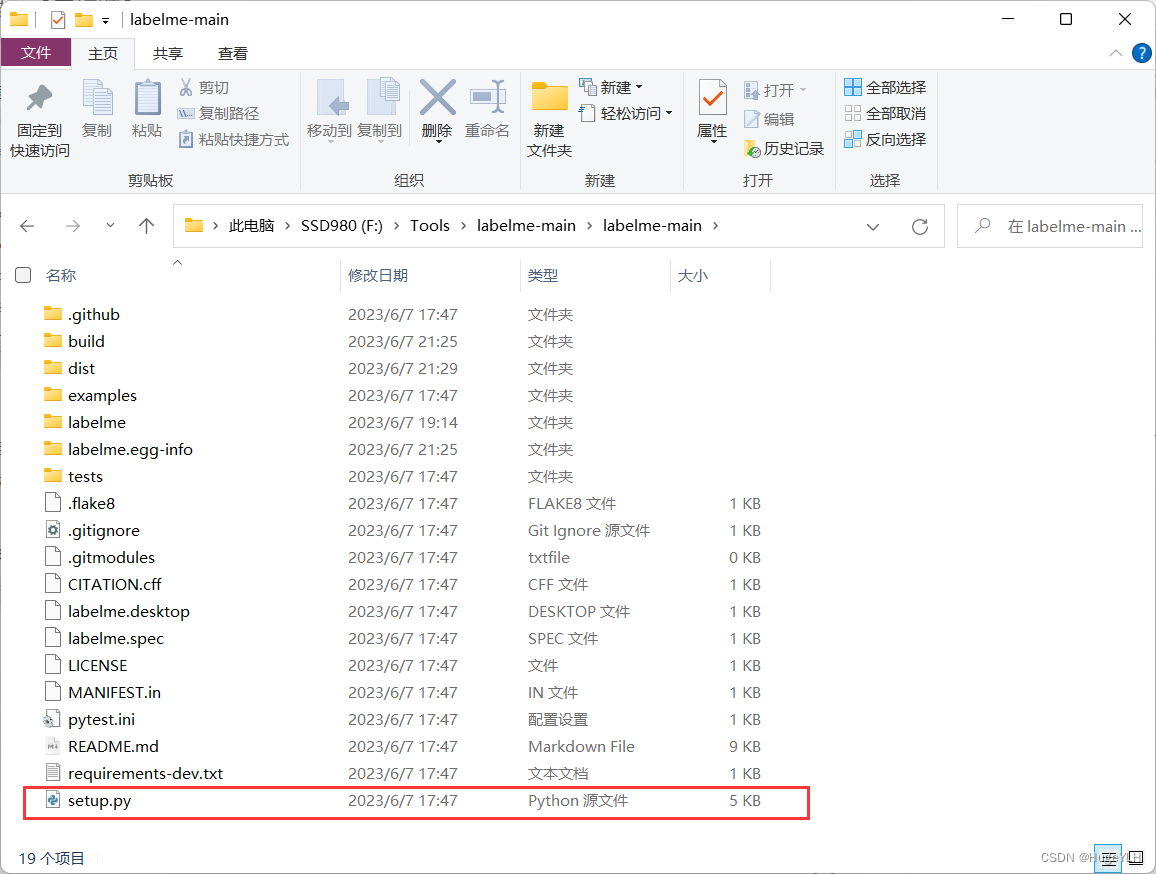Click the Edit (编辑) ribbon item
The height and width of the screenshot is (874, 1156).
tap(769, 119)
